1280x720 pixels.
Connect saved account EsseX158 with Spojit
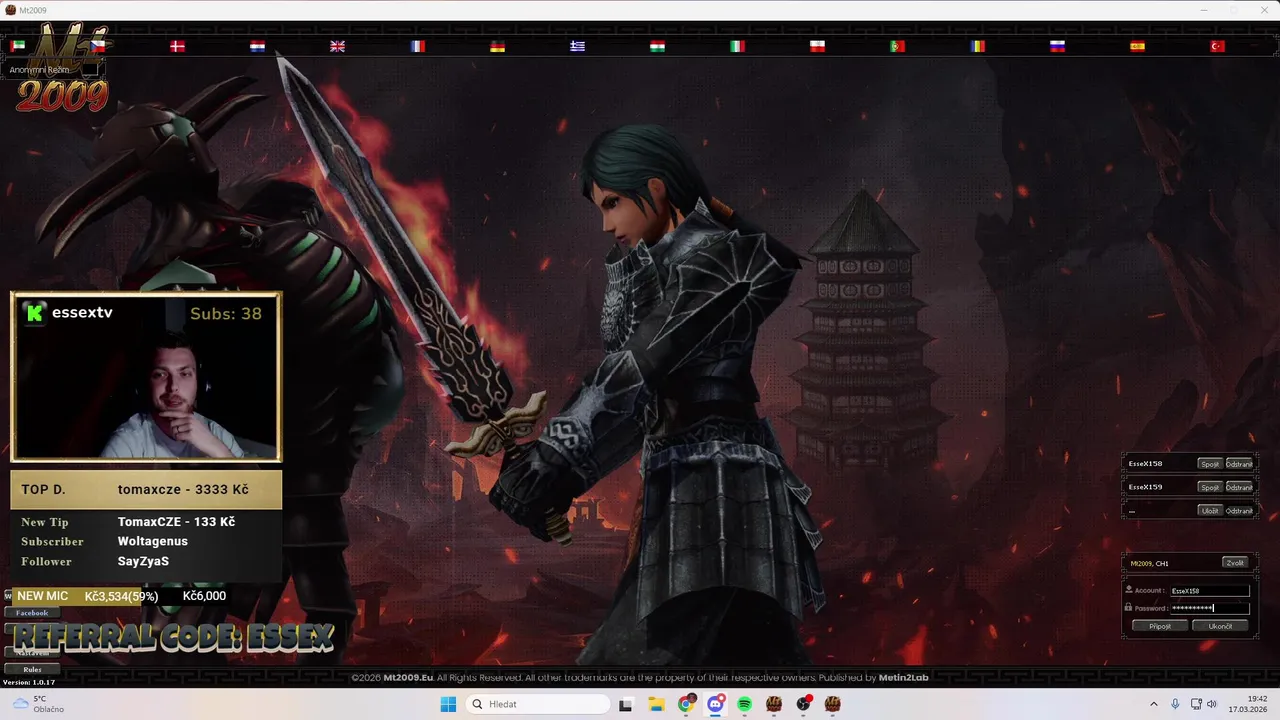pyautogui.click(x=1210, y=464)
